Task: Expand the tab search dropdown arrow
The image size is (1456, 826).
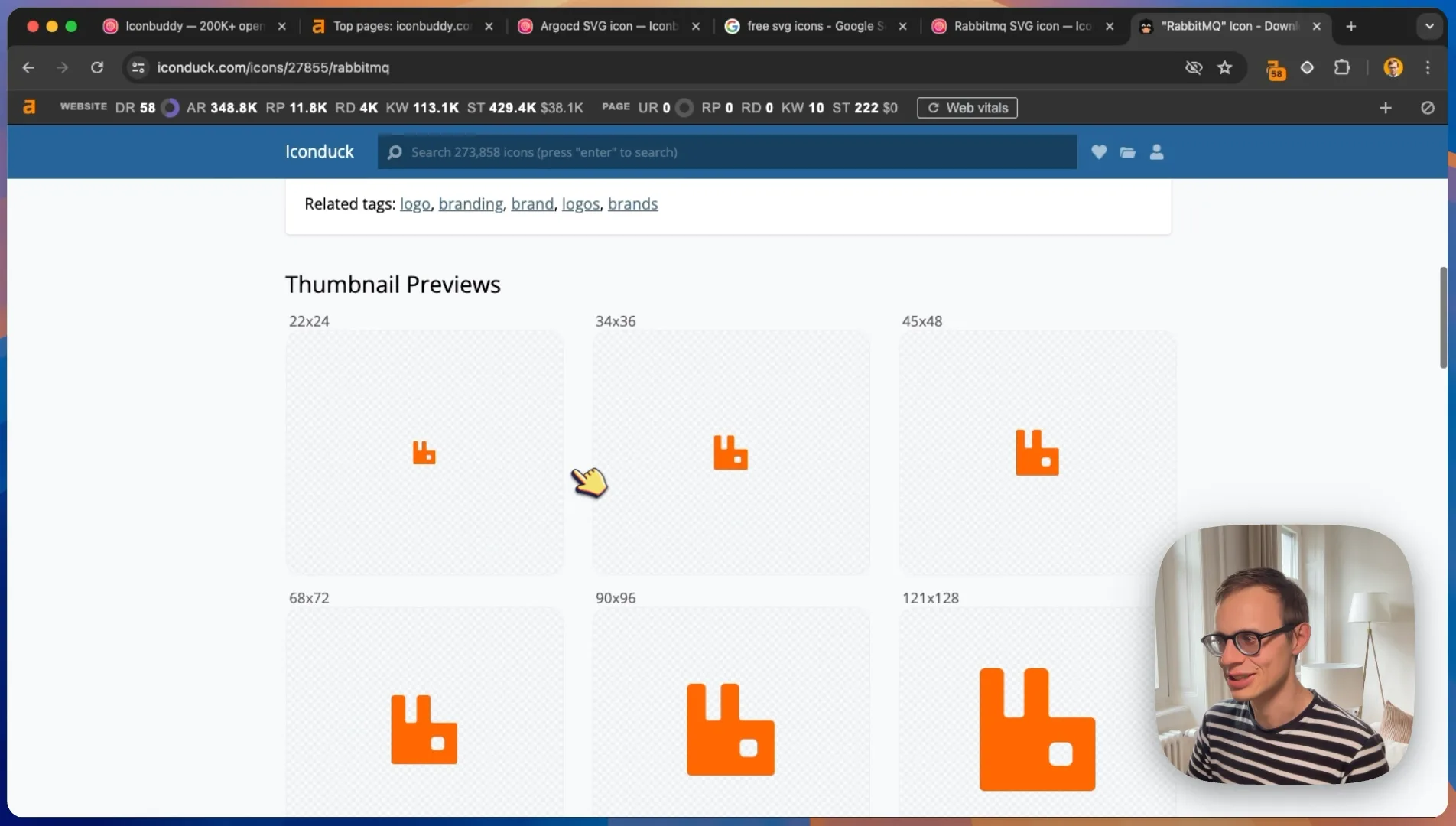Action: (x=1428, y=26)
